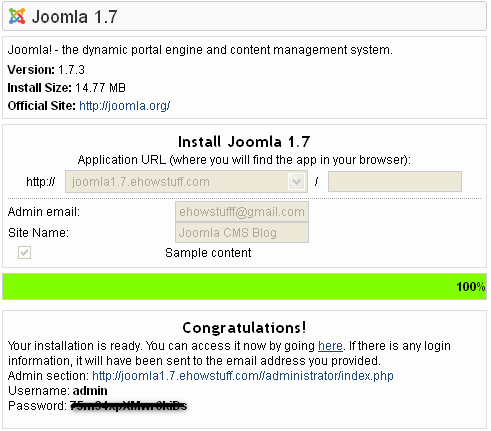Expand the domain dropdown arrow

[x=296, y=182]
